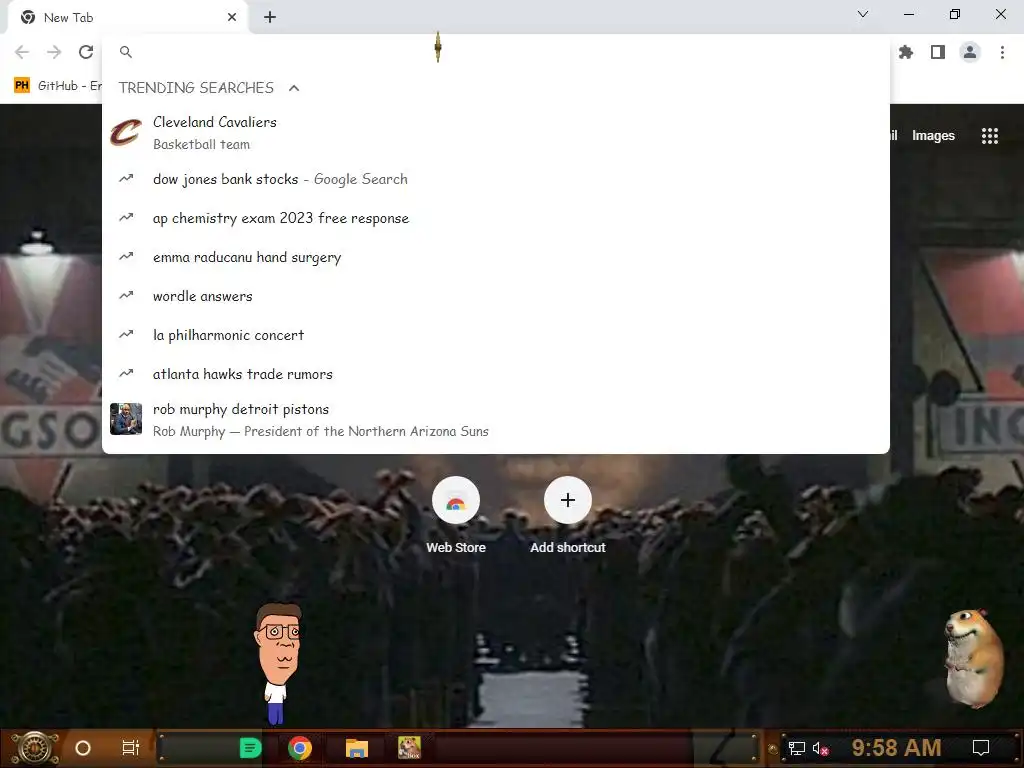Click the Add shortcut button

click(x=568, y=516)
